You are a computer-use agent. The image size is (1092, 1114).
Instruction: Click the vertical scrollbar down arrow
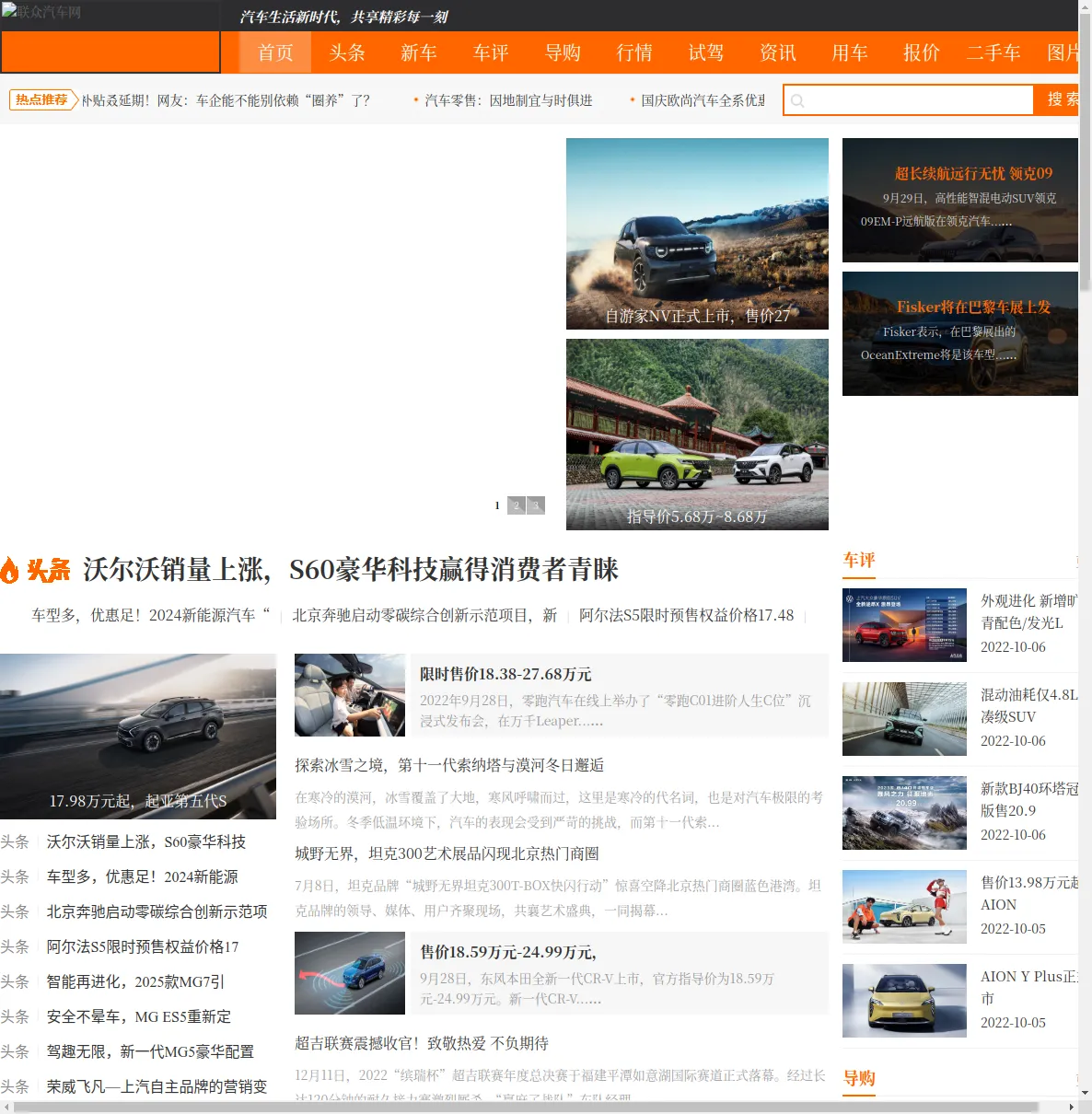pos(1085,1093)
